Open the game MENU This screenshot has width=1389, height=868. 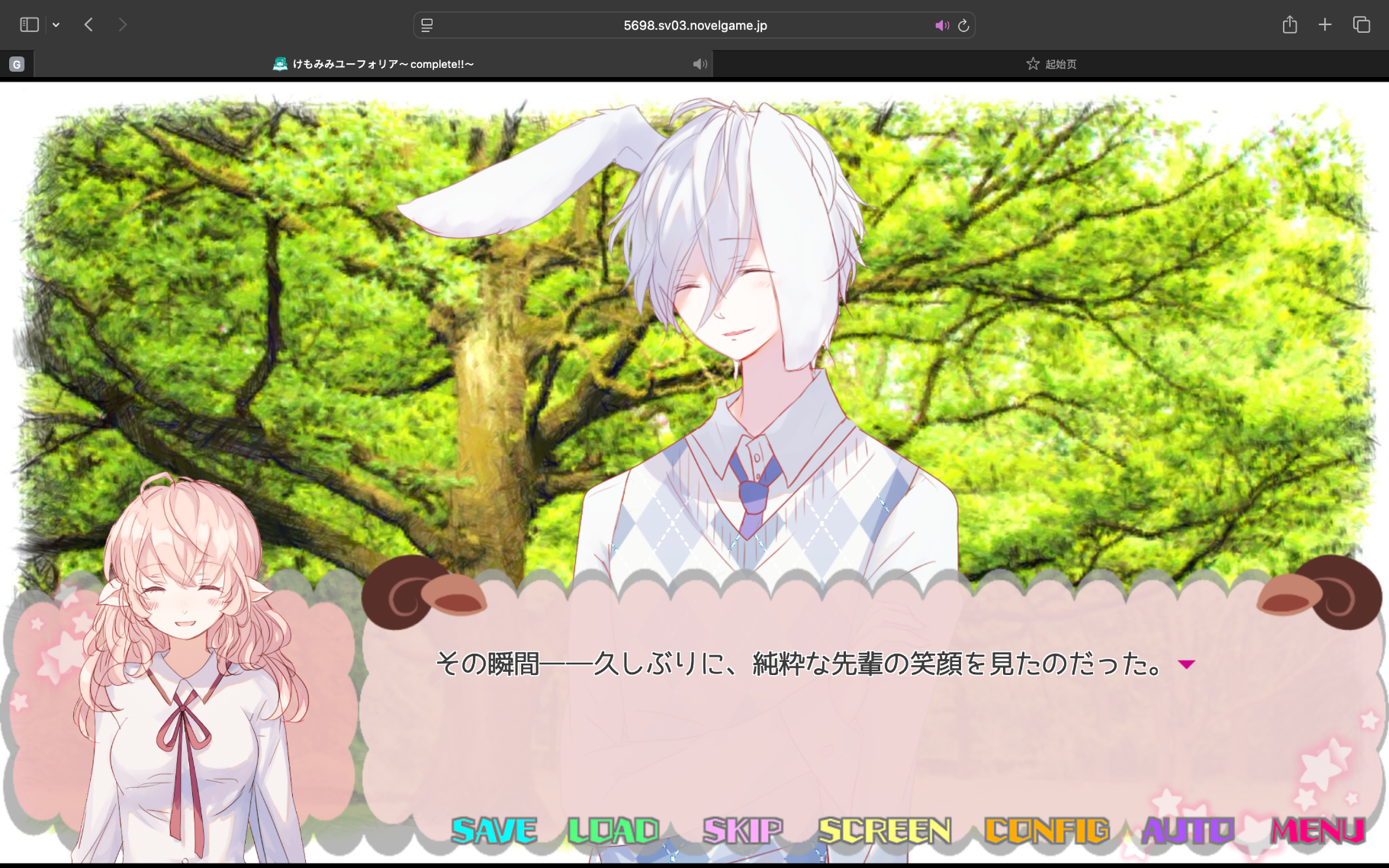coord(1317,830)
